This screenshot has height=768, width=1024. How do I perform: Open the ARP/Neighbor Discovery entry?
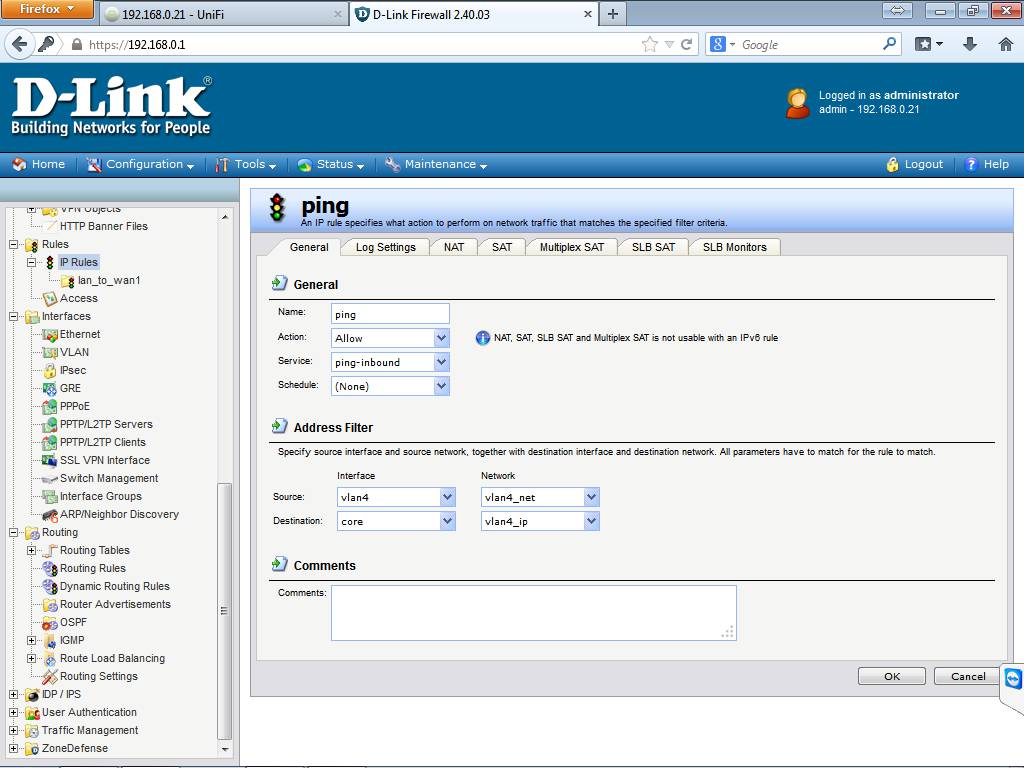click(x=118, y=514)
